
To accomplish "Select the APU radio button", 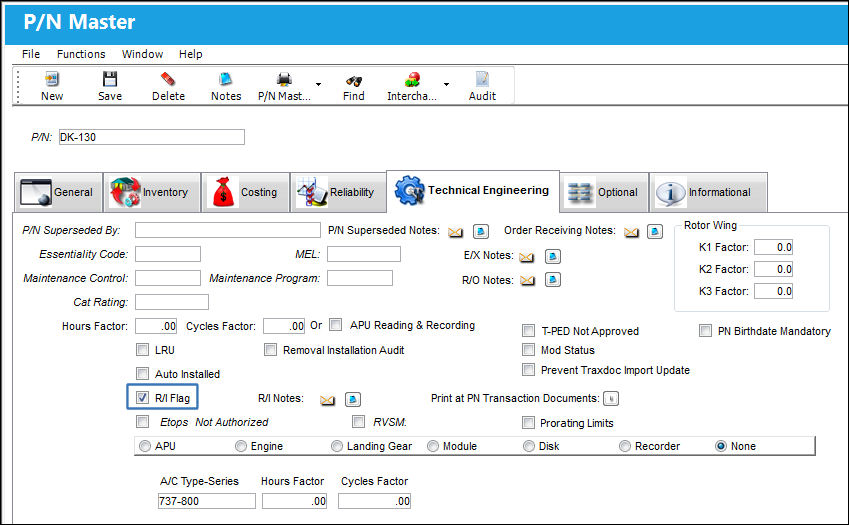I will (145, 446).
